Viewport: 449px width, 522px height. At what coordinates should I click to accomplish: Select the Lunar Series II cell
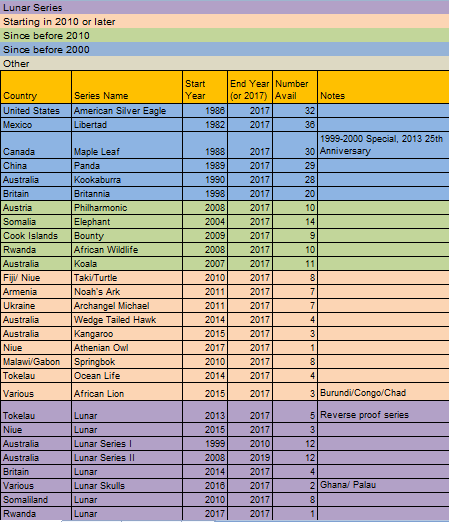click(127, 458)
